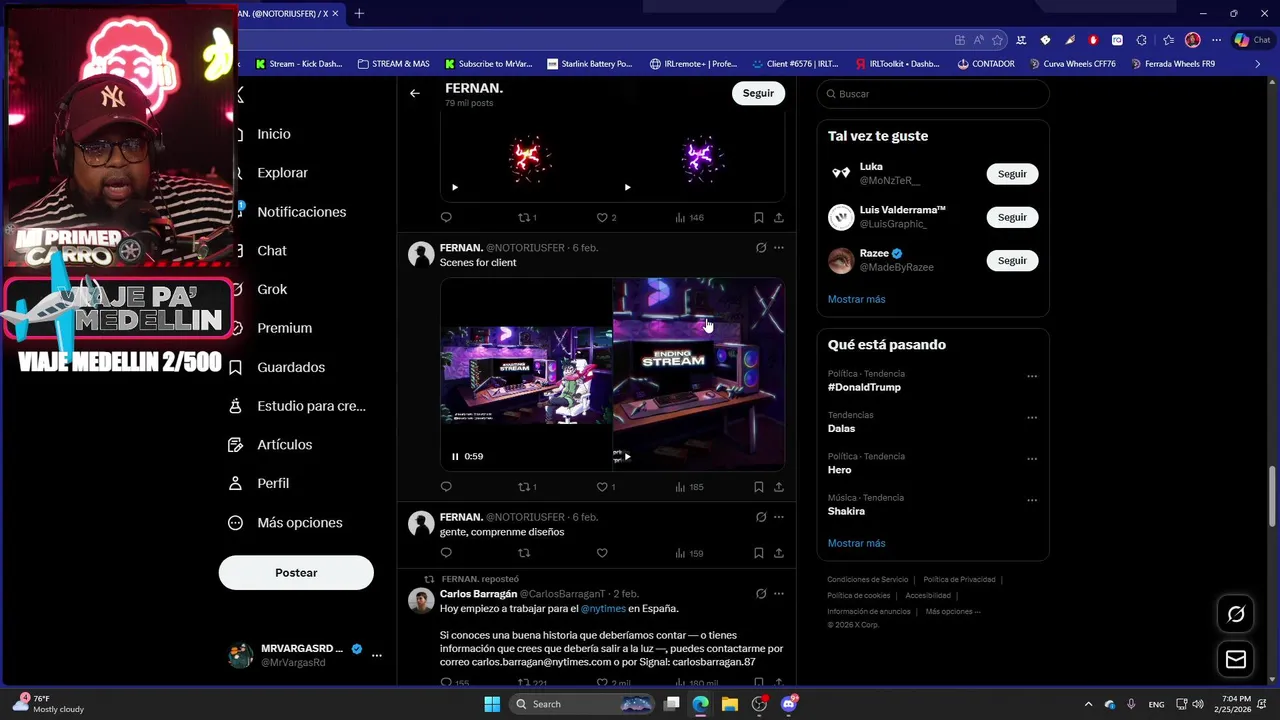The image size is (1280, 720).
Task: Expand bookmarks bar overflow chevron
Action: tap(1258, 64)
